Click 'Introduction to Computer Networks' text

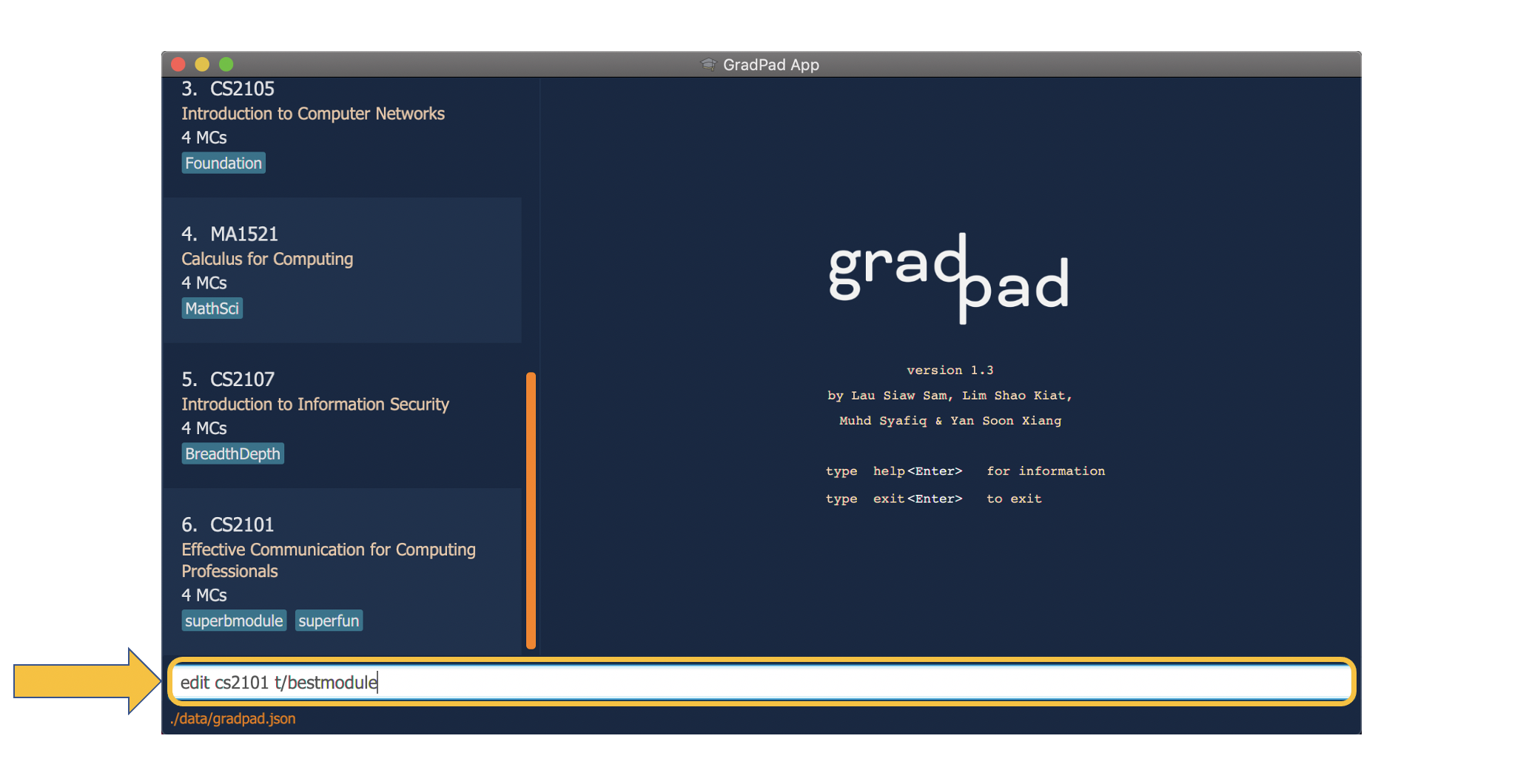click(313, 114)
